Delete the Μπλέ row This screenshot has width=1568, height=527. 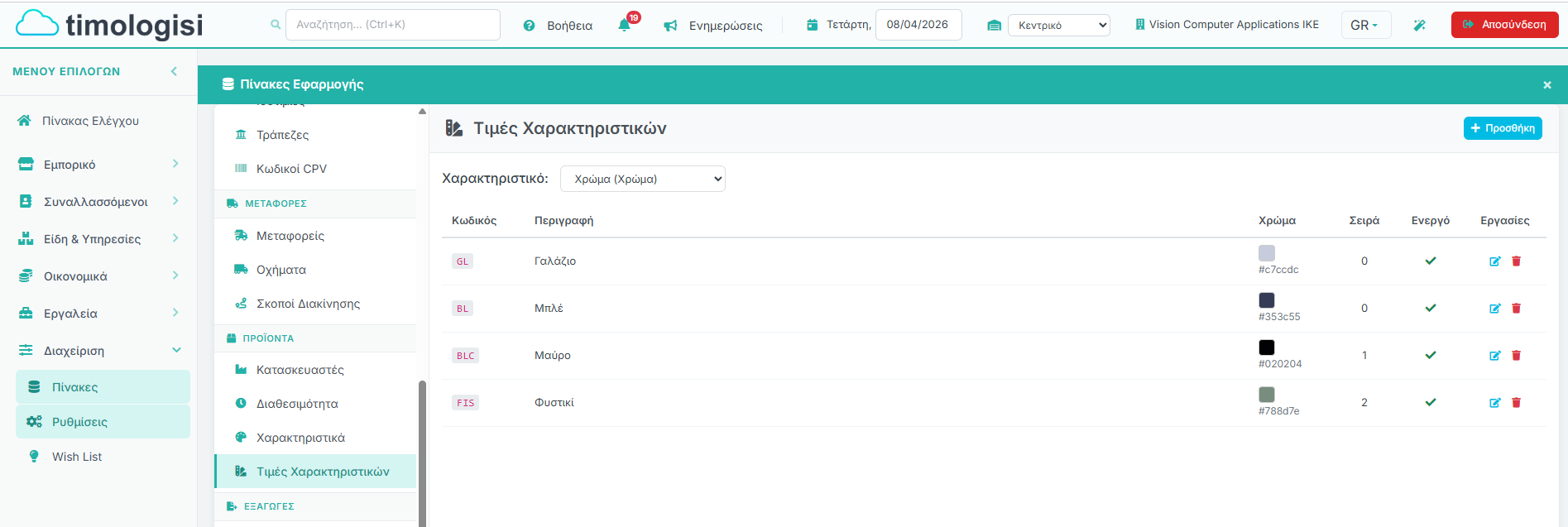click(x=1516, y=309)
